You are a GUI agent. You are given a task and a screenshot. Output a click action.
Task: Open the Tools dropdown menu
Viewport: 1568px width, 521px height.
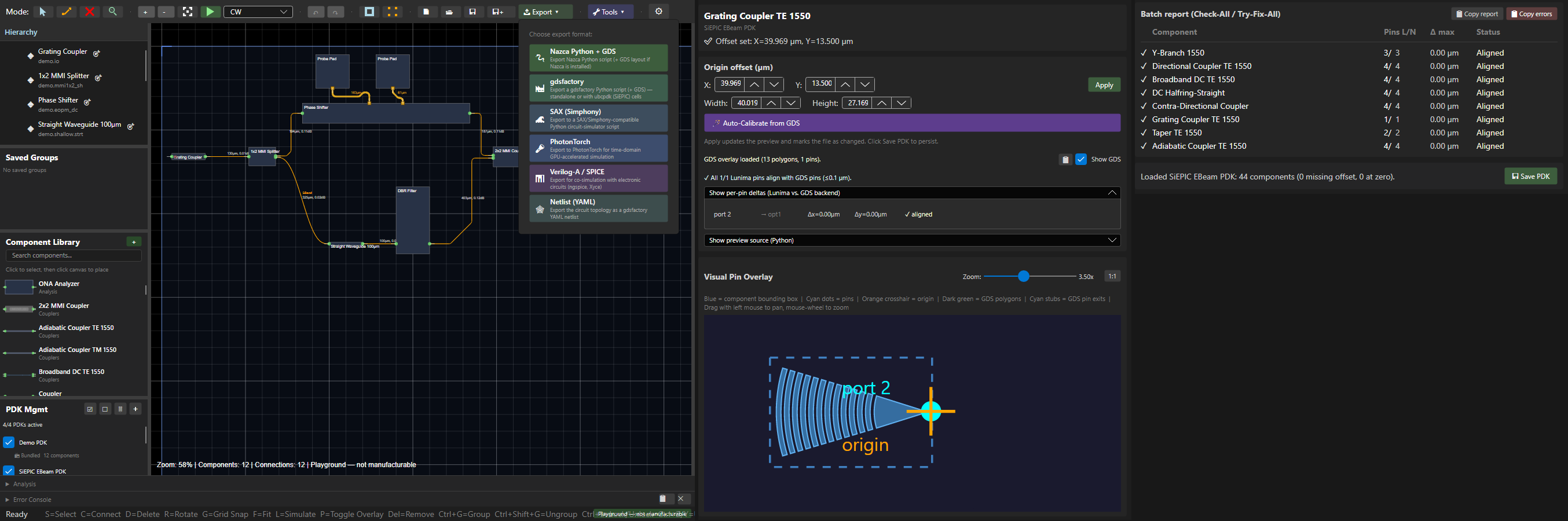click(x=610, y=12)
